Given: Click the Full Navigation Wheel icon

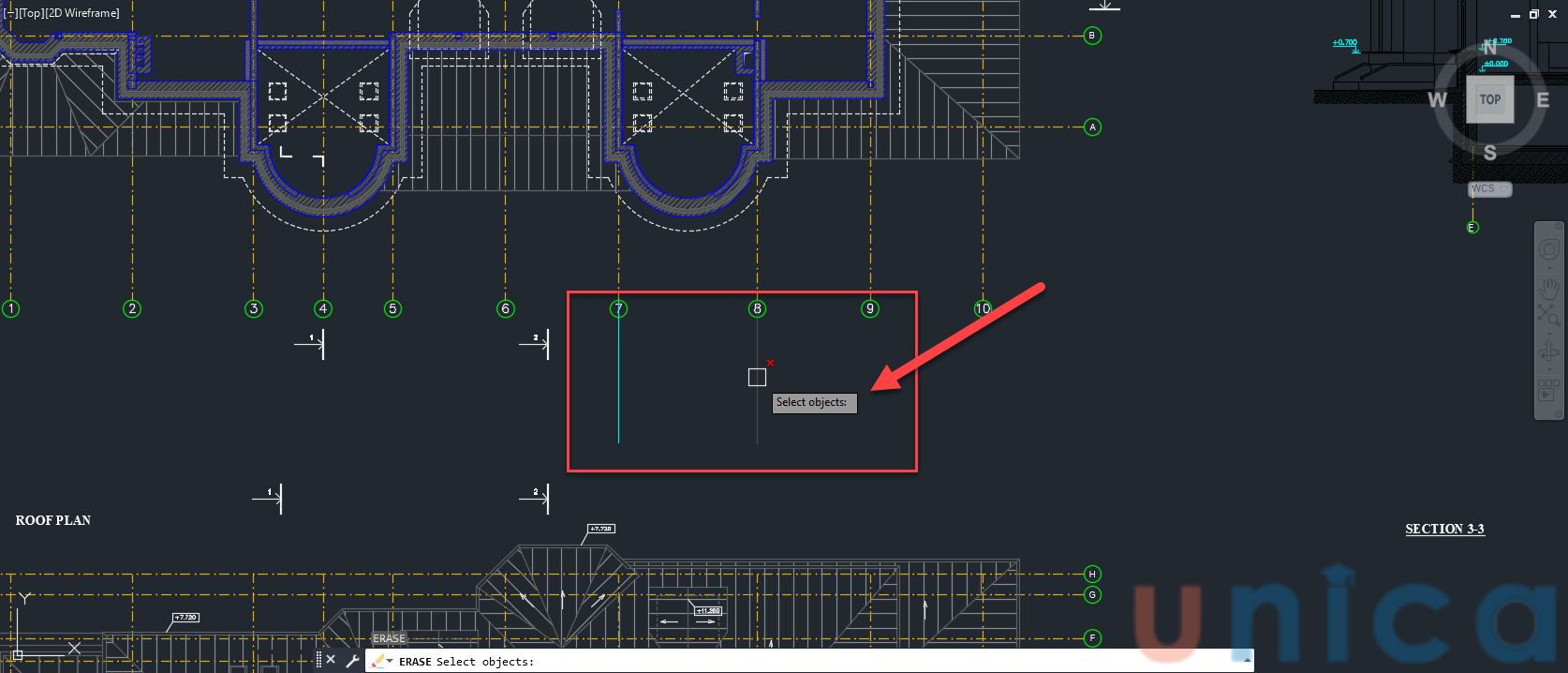Looking at the screenshot, I should pos(1549,251).
